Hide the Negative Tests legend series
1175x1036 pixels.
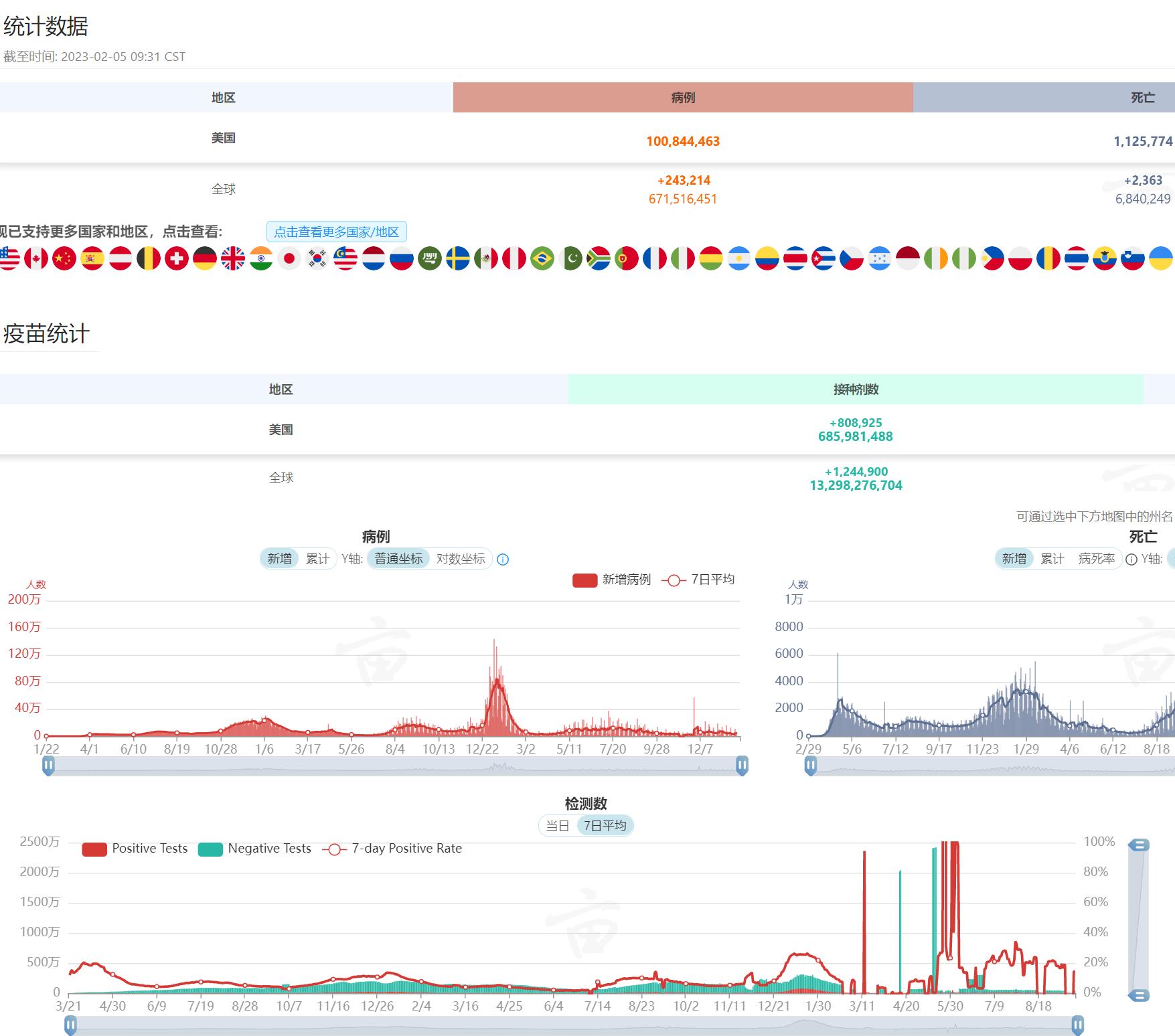pos(255,849)
